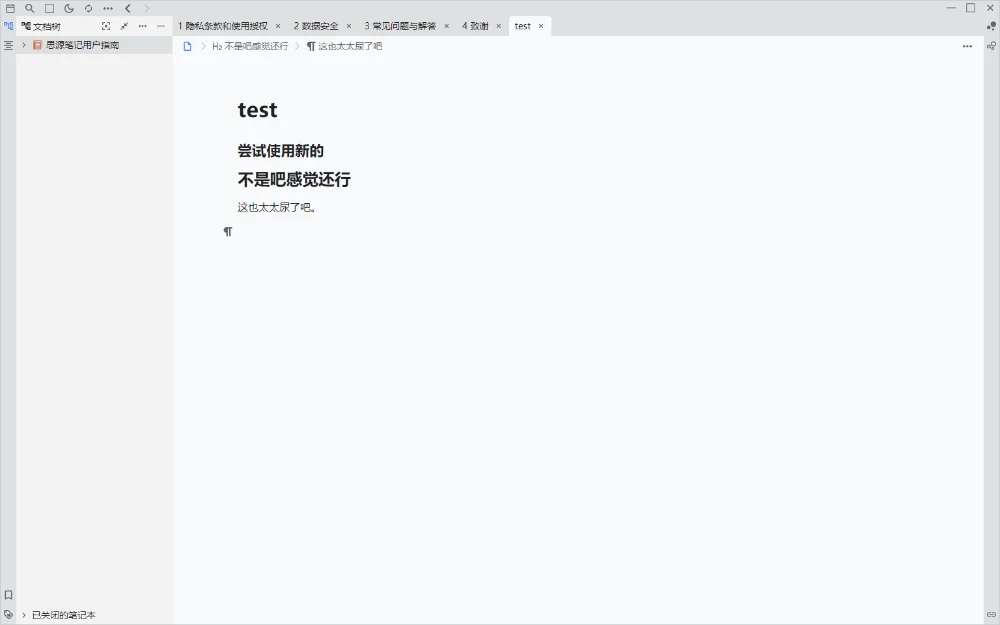Open the tags panel icon
Image resolution: width=1000 pixels, height=625 pixels.
(8, 615)
